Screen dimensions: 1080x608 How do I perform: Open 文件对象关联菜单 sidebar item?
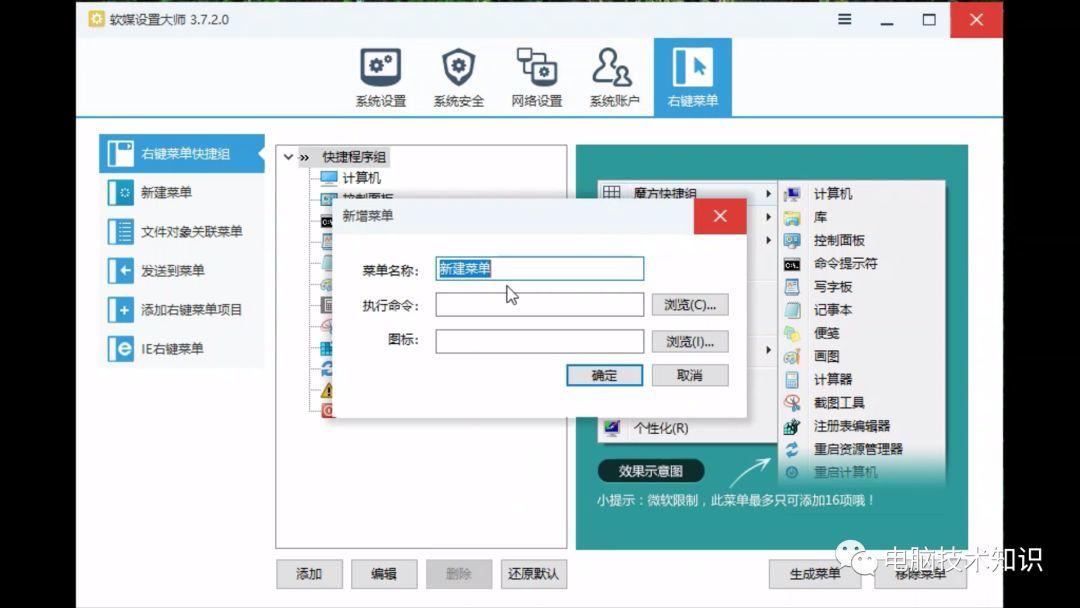click(182, 231)
